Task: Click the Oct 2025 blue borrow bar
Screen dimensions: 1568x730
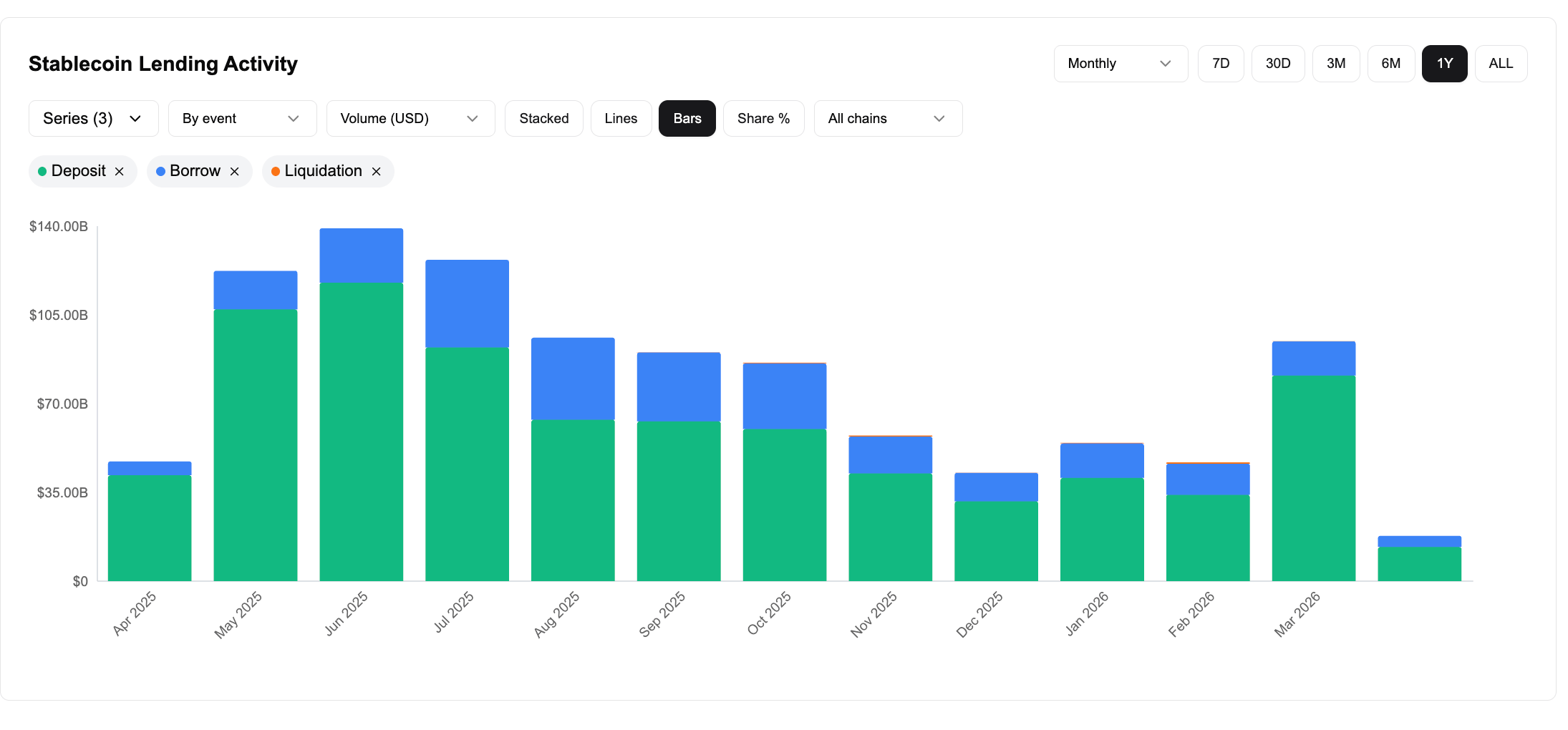Action: coord(785,396)
